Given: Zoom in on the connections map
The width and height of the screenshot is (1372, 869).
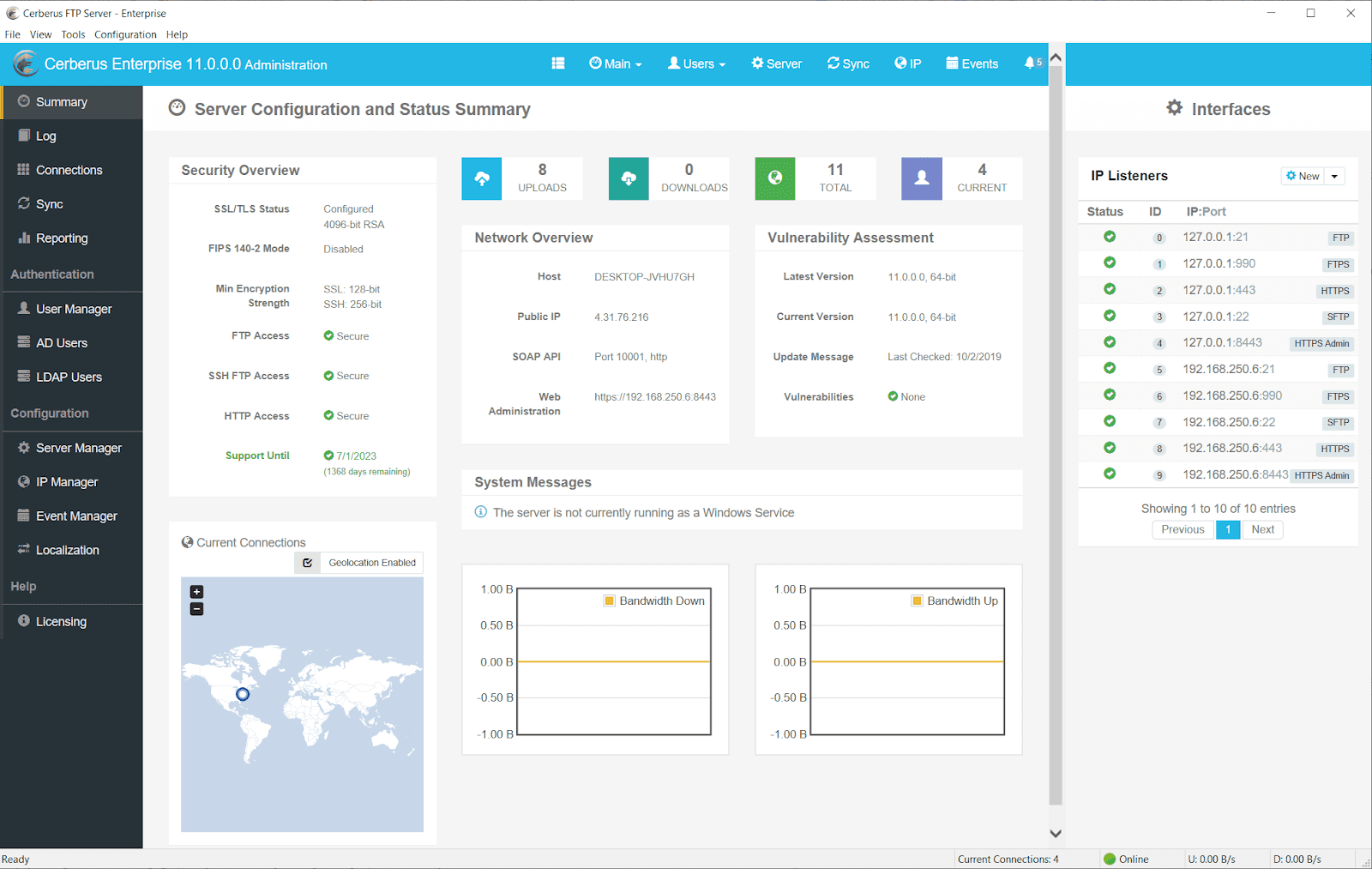Looking at the screenshot, I should pos(196,592).
